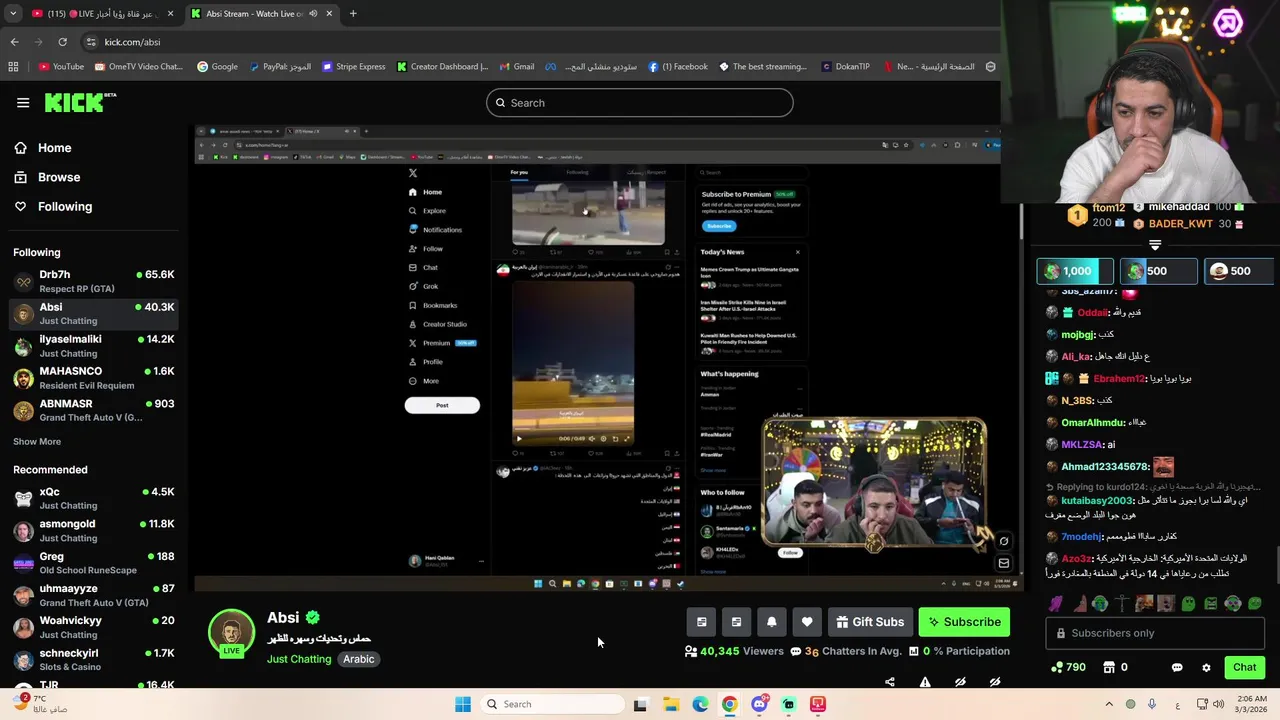
Task: Open File Explorer from taskbar
Action: tap(671, 704)
